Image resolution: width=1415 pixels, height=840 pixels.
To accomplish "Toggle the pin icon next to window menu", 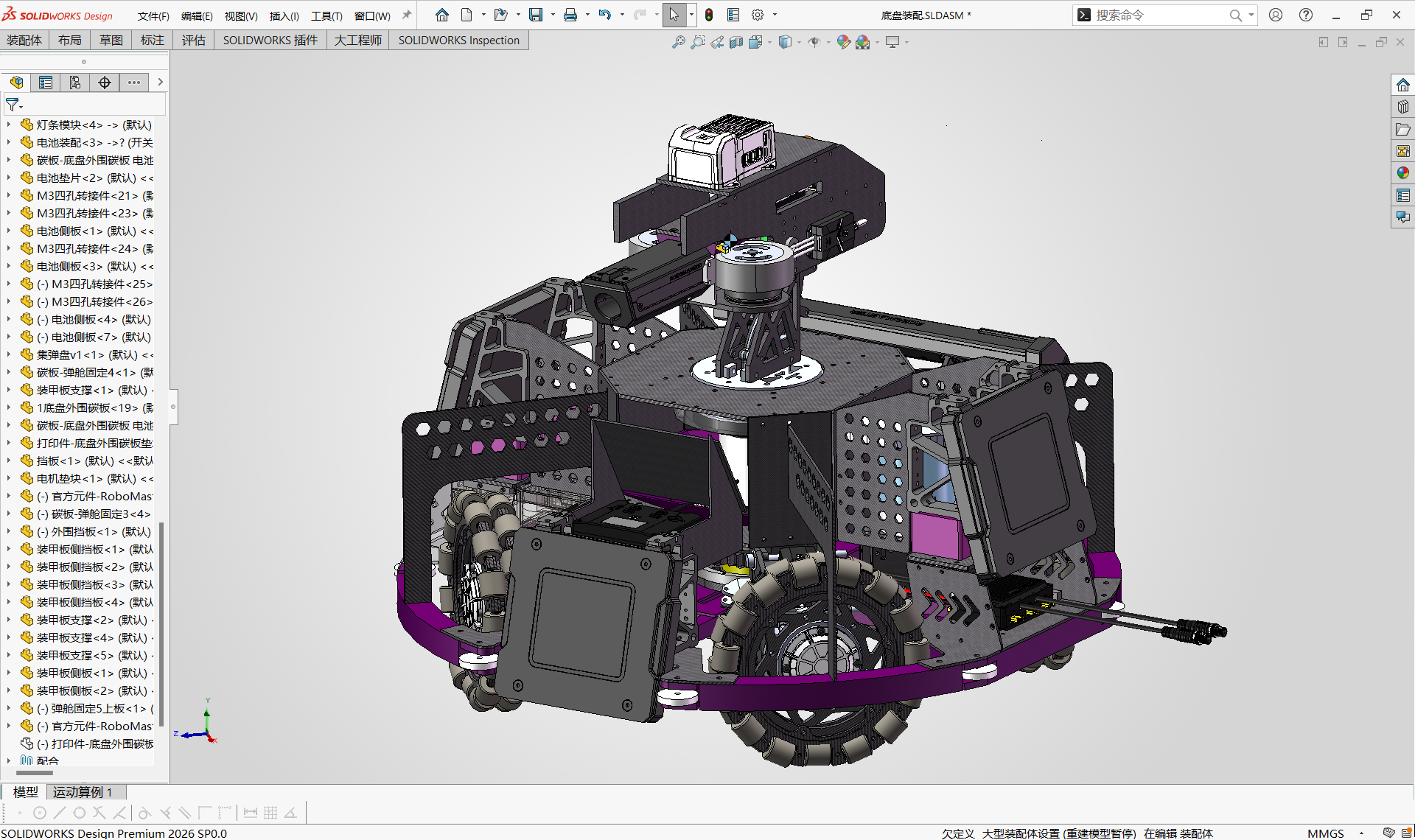I will point(406,15).
